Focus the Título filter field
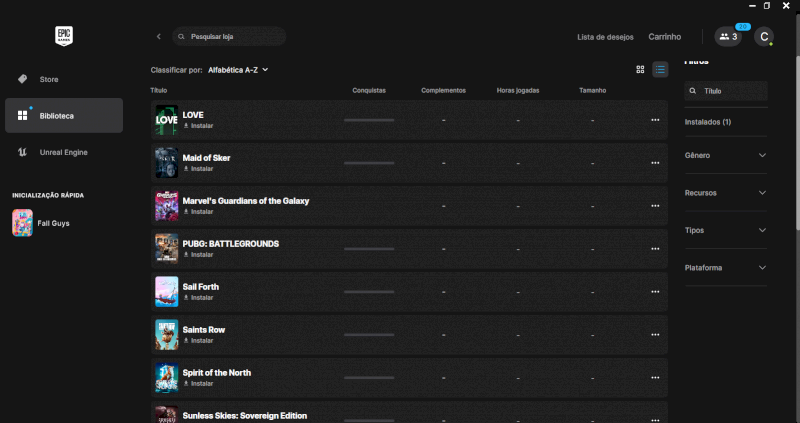The width and height of the screenshot is (800, 423). [726, 91]
